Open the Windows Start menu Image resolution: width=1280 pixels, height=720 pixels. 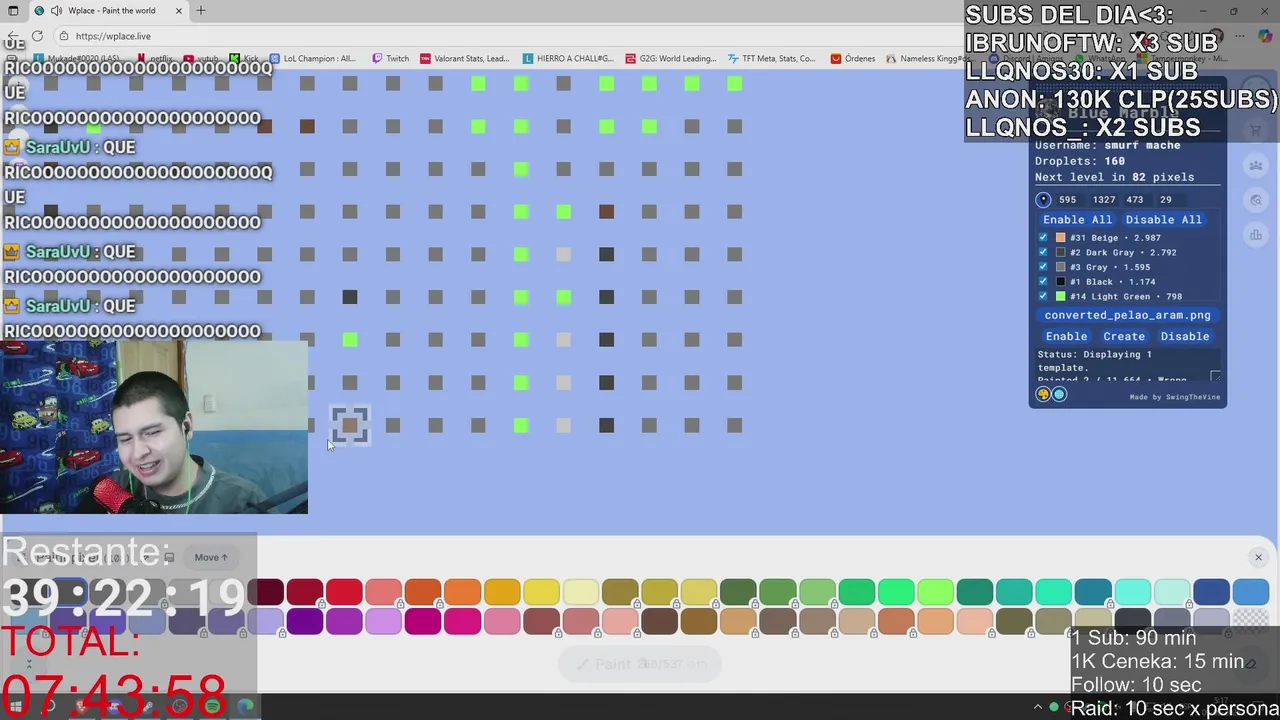coord(15,707)
